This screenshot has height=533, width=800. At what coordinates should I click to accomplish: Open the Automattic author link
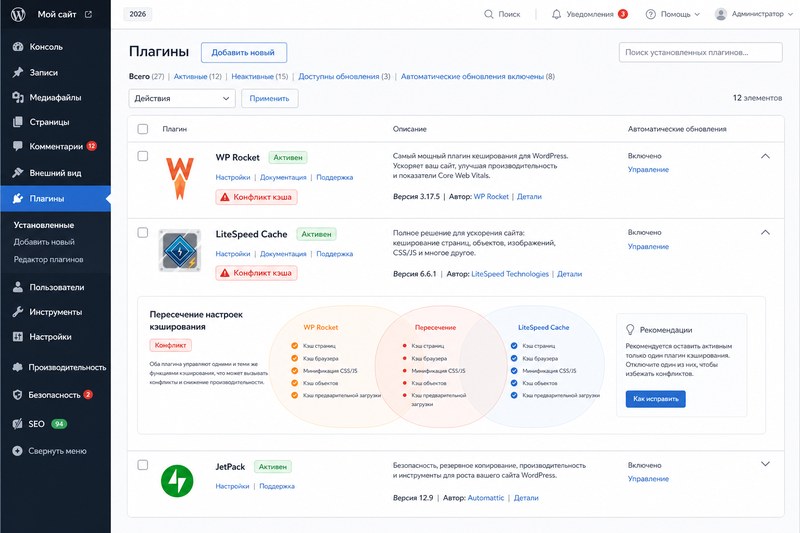point(486,498)
